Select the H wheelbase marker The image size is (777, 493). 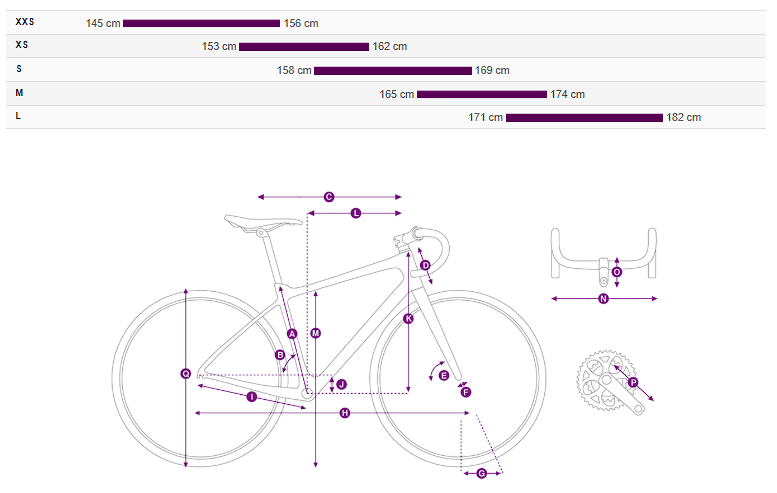coord(345,413)
